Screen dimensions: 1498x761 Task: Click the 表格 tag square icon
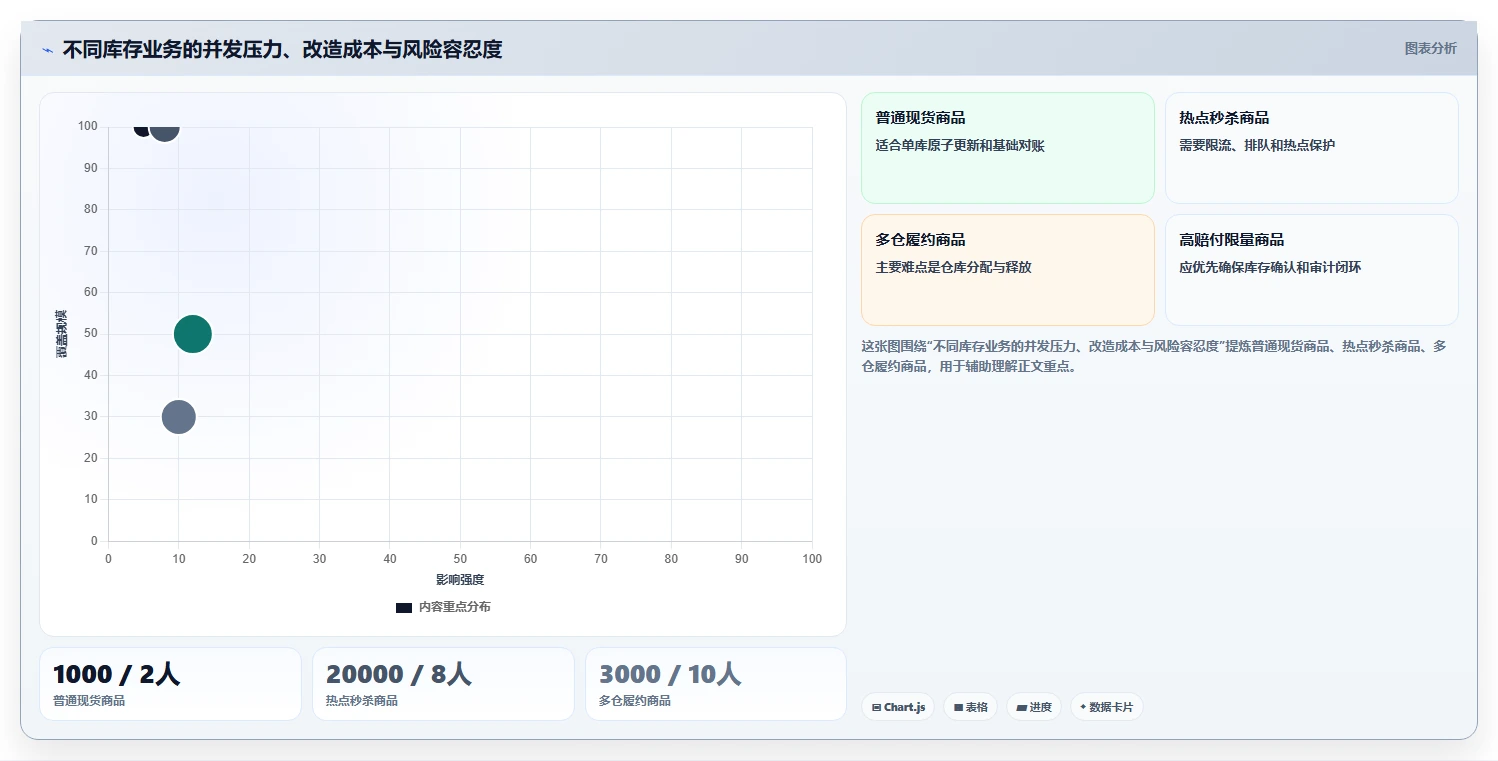[958, 708]
